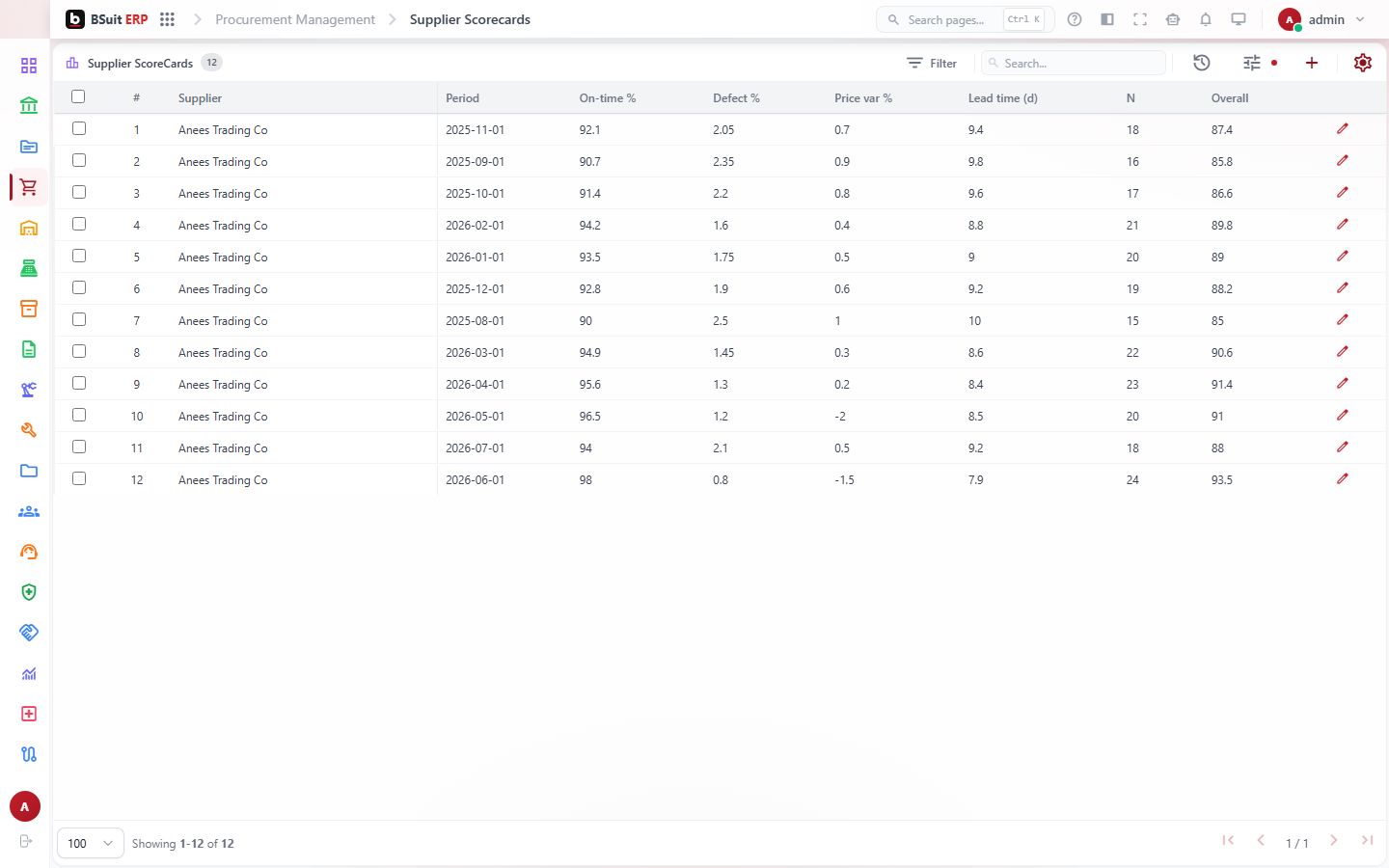The image size is (1389, 868).
Task: Open the bank building icon in sidebar
Action: pyautogui.click(x=29, y=106)
